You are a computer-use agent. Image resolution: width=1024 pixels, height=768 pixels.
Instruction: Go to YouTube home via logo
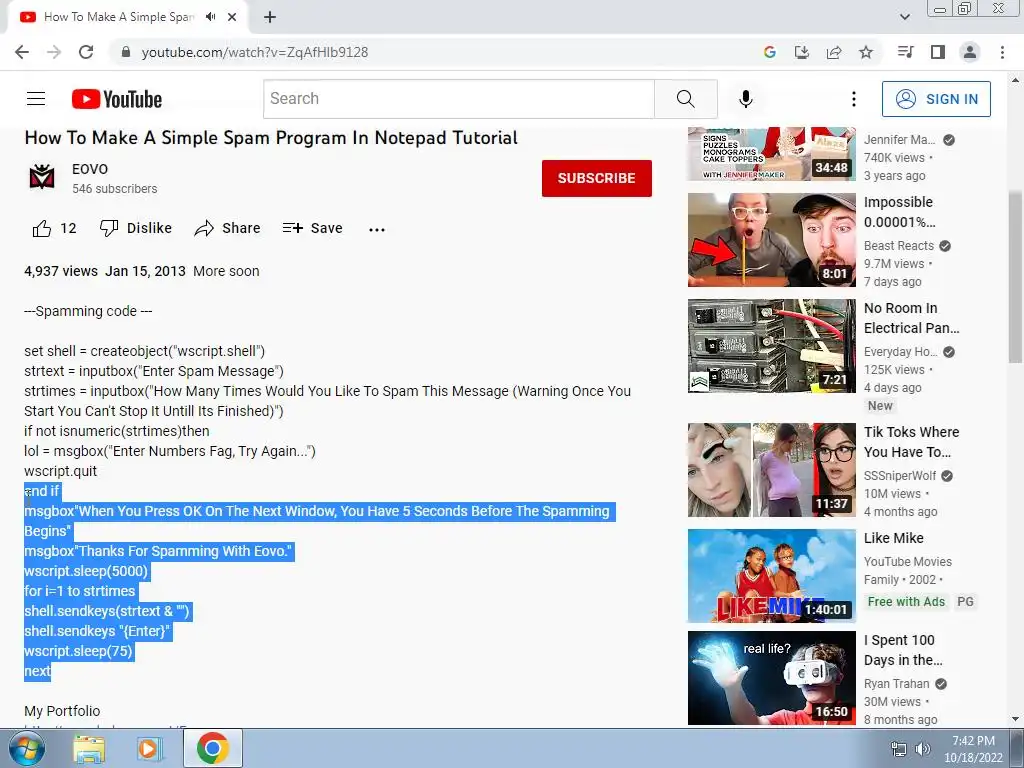117,99
